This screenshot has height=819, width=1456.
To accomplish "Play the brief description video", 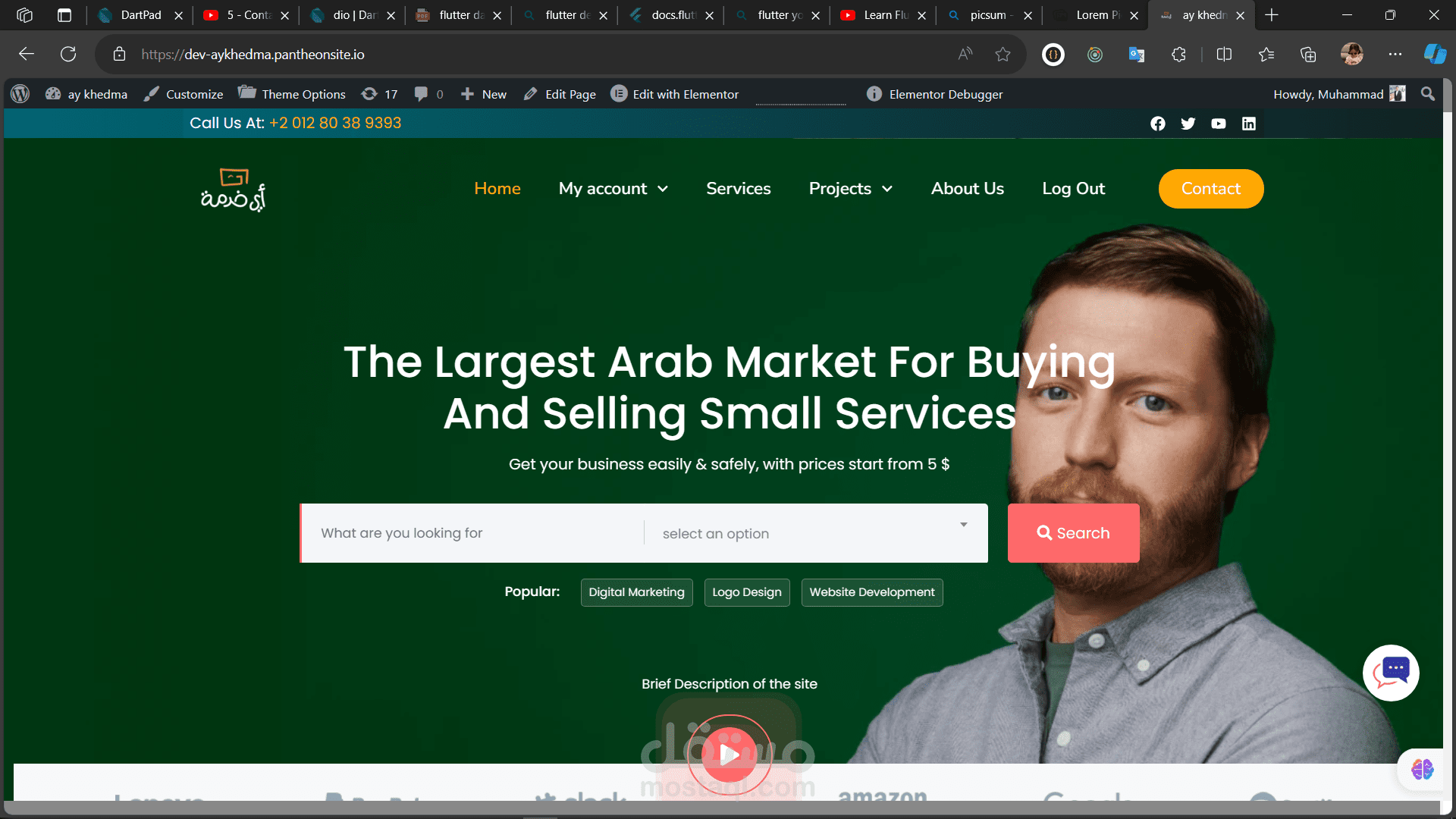I will point(730,754).
